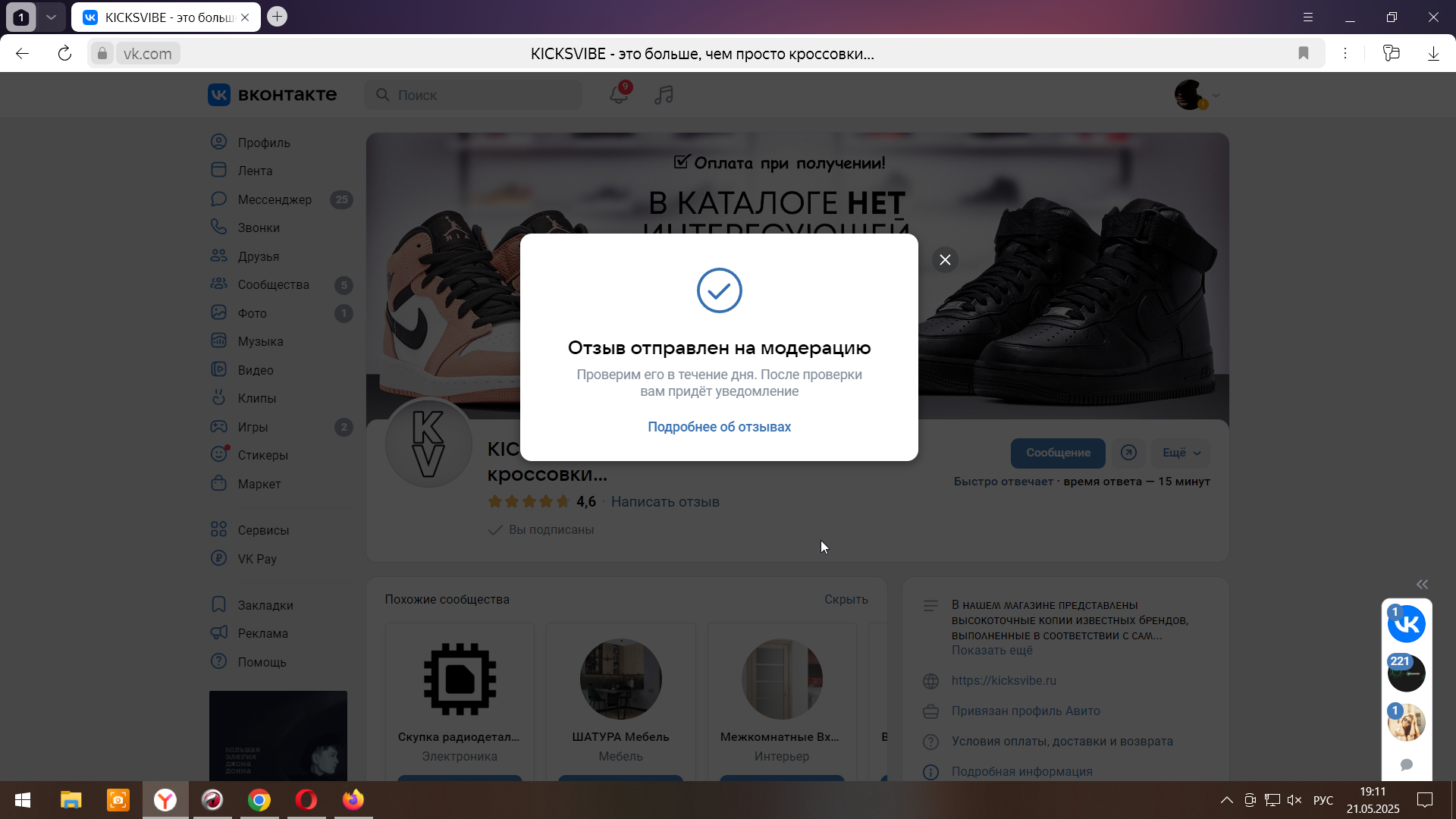
Task: Click the Клипы sidebar icon
Action: pos(219,398)
